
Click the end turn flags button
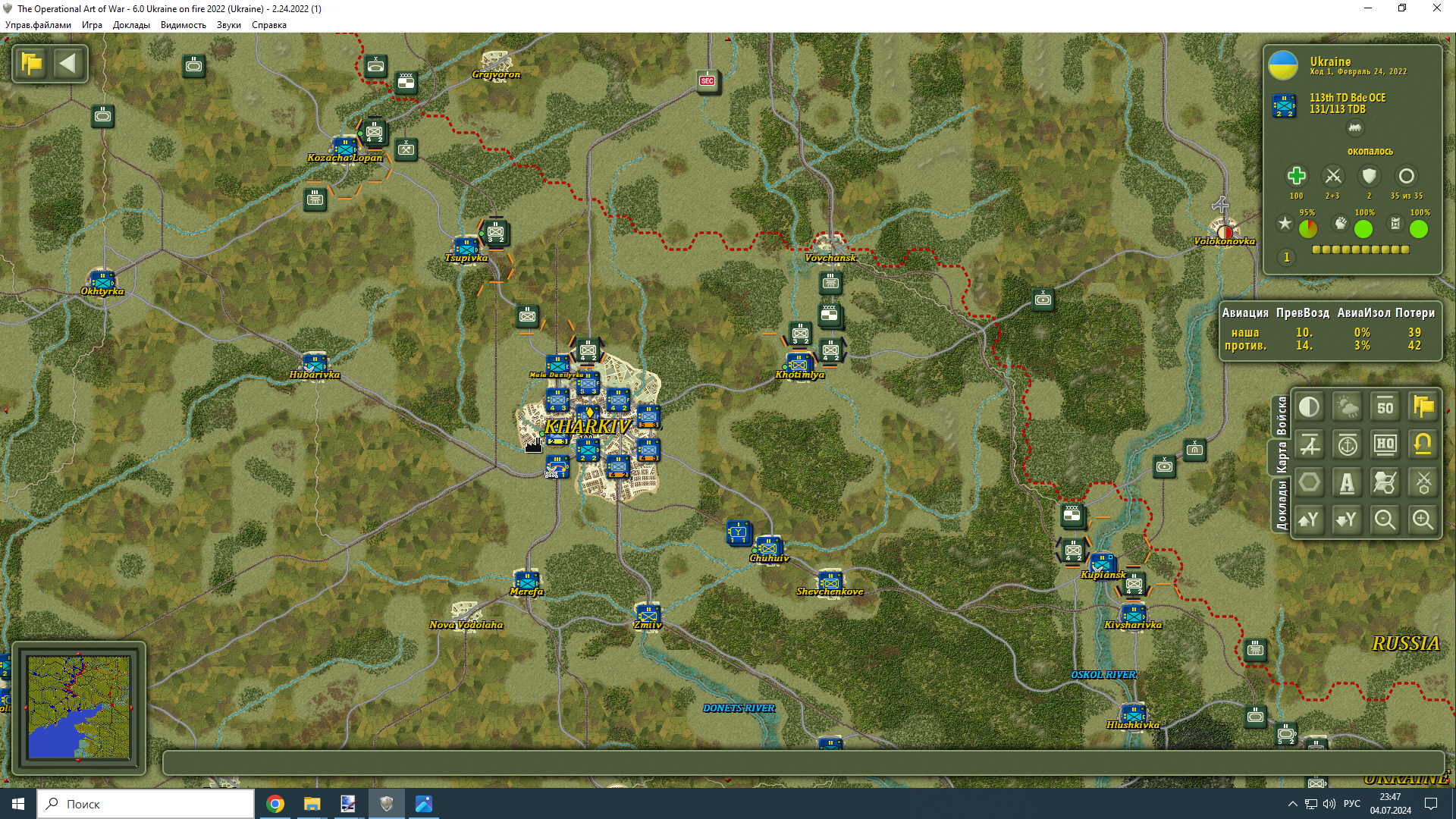point(32,64)
